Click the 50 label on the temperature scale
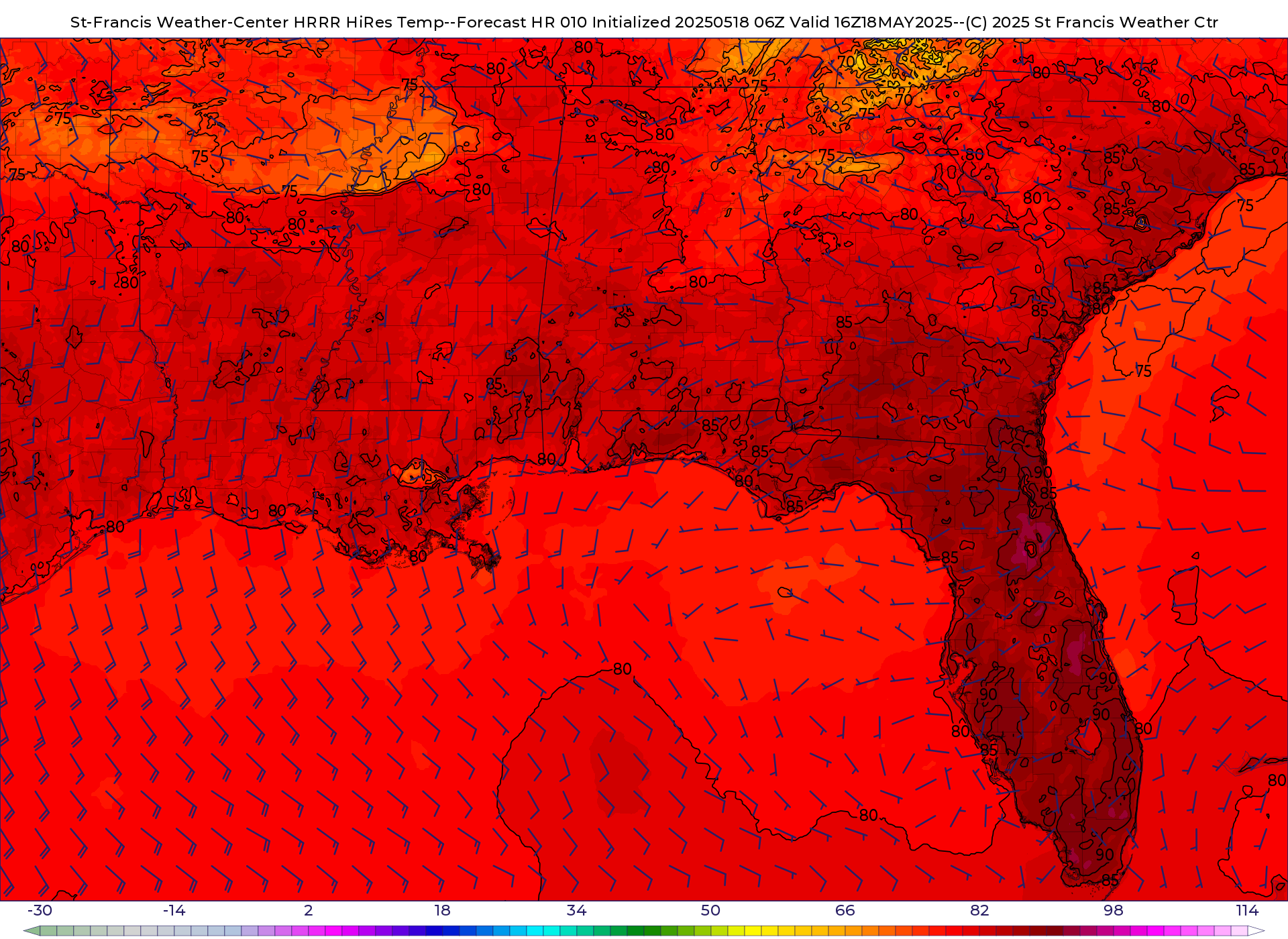Viewport: 1288px width, 939px height. coord(710,910)
